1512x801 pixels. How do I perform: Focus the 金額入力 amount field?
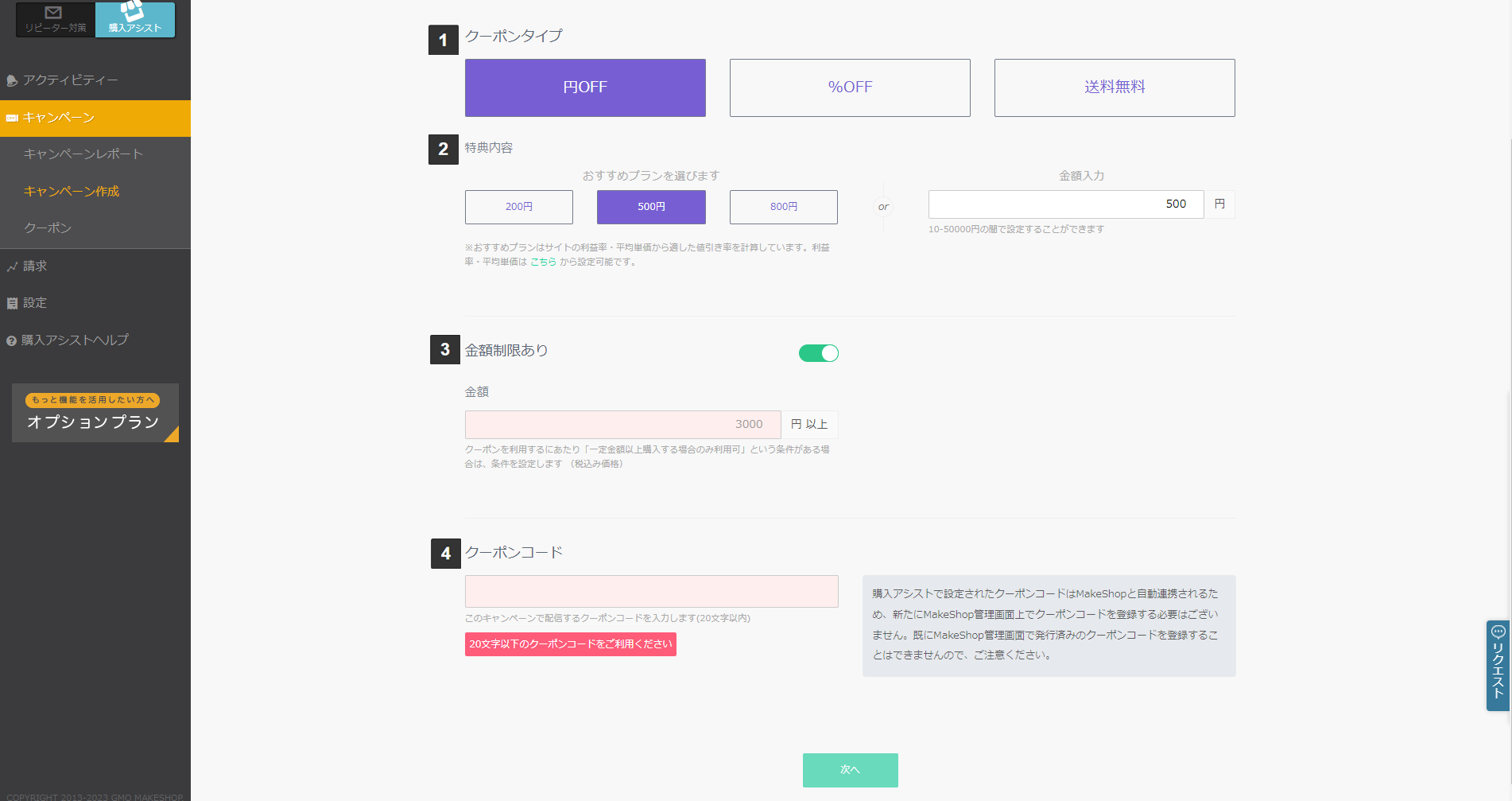1066,204
